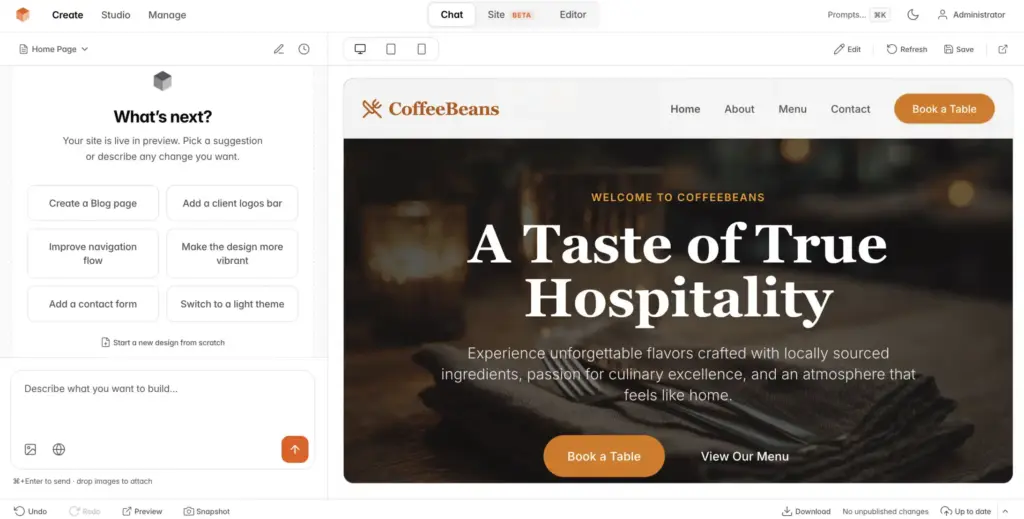Image resolution: width=1024 pixels, height=519 pixels.
Task: Select the hero headline text
Action: click(678, 273)
